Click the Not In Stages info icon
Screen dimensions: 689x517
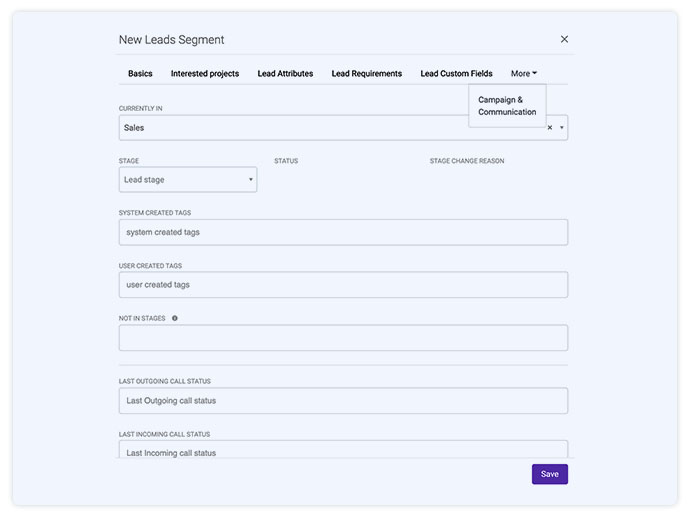point(174,318)
